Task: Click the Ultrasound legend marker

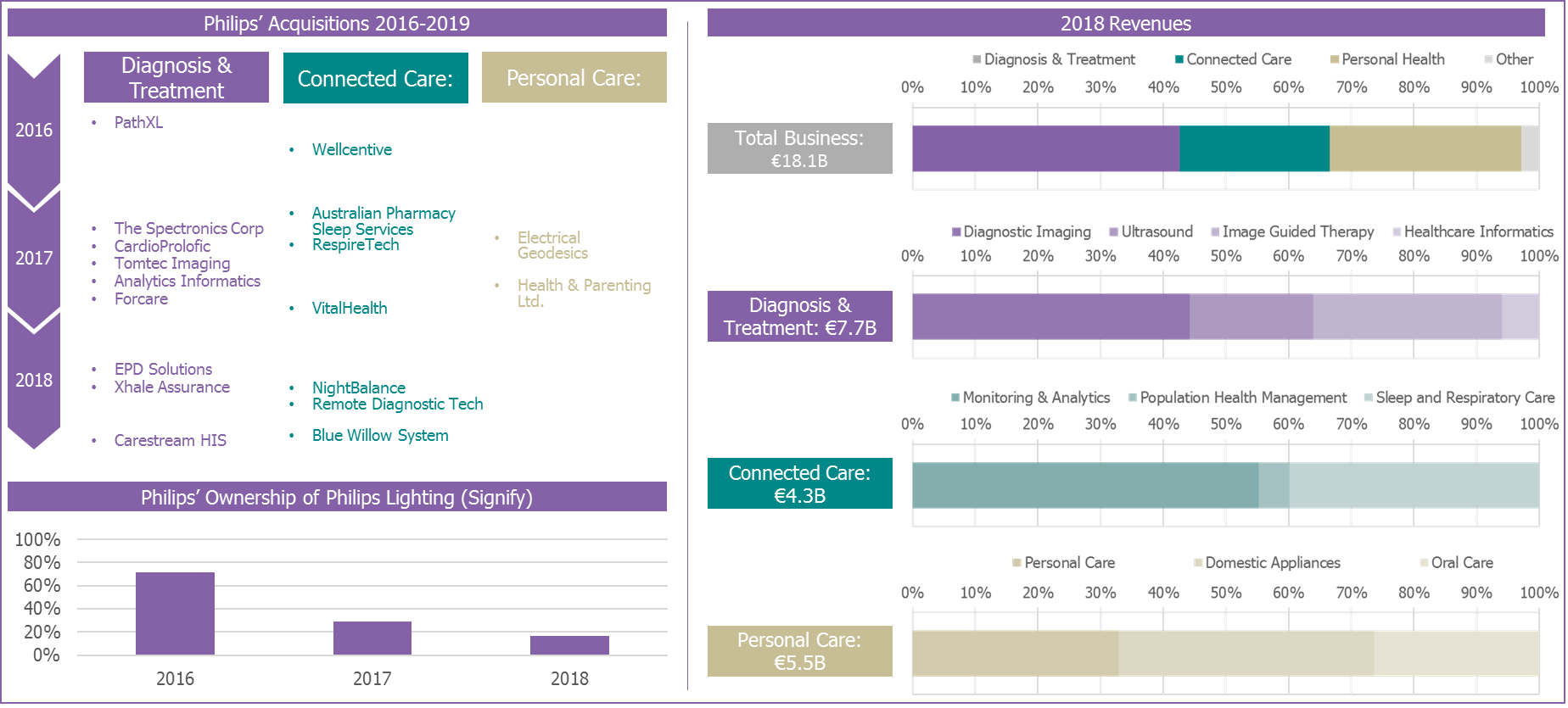Action: point(1114,231)
